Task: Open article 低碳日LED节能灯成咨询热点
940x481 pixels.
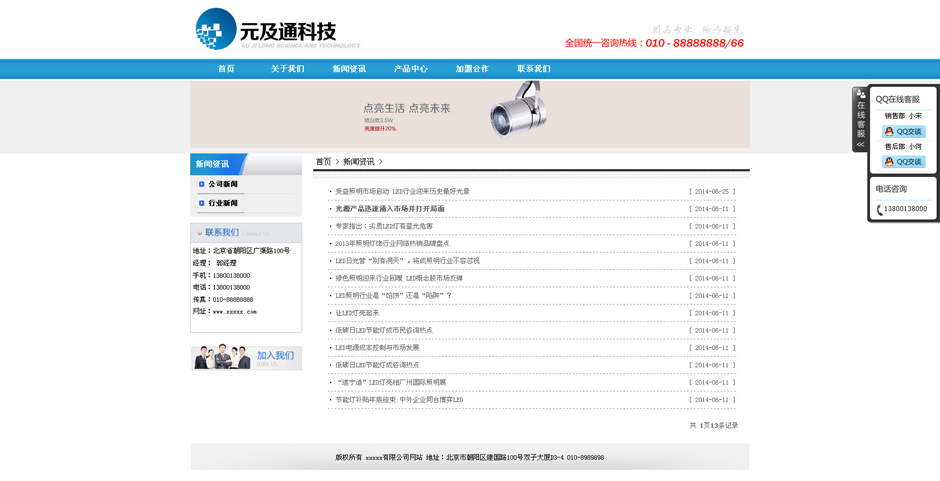Action: coord(377,365)
